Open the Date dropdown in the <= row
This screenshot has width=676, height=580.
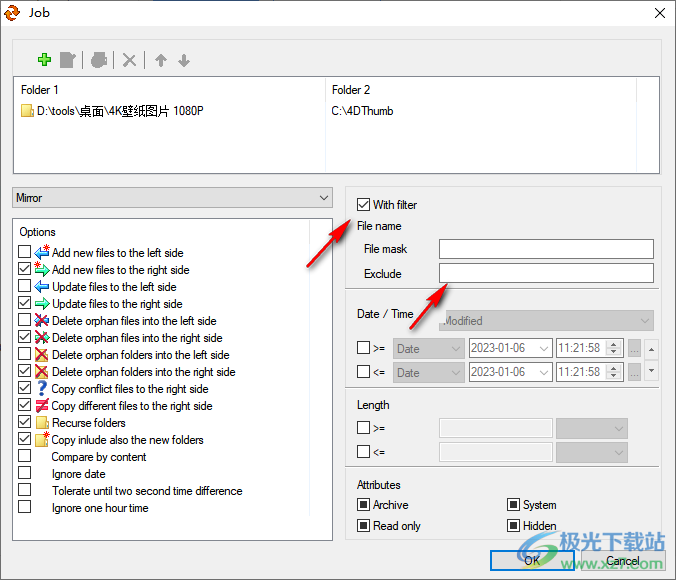[429, 373]
